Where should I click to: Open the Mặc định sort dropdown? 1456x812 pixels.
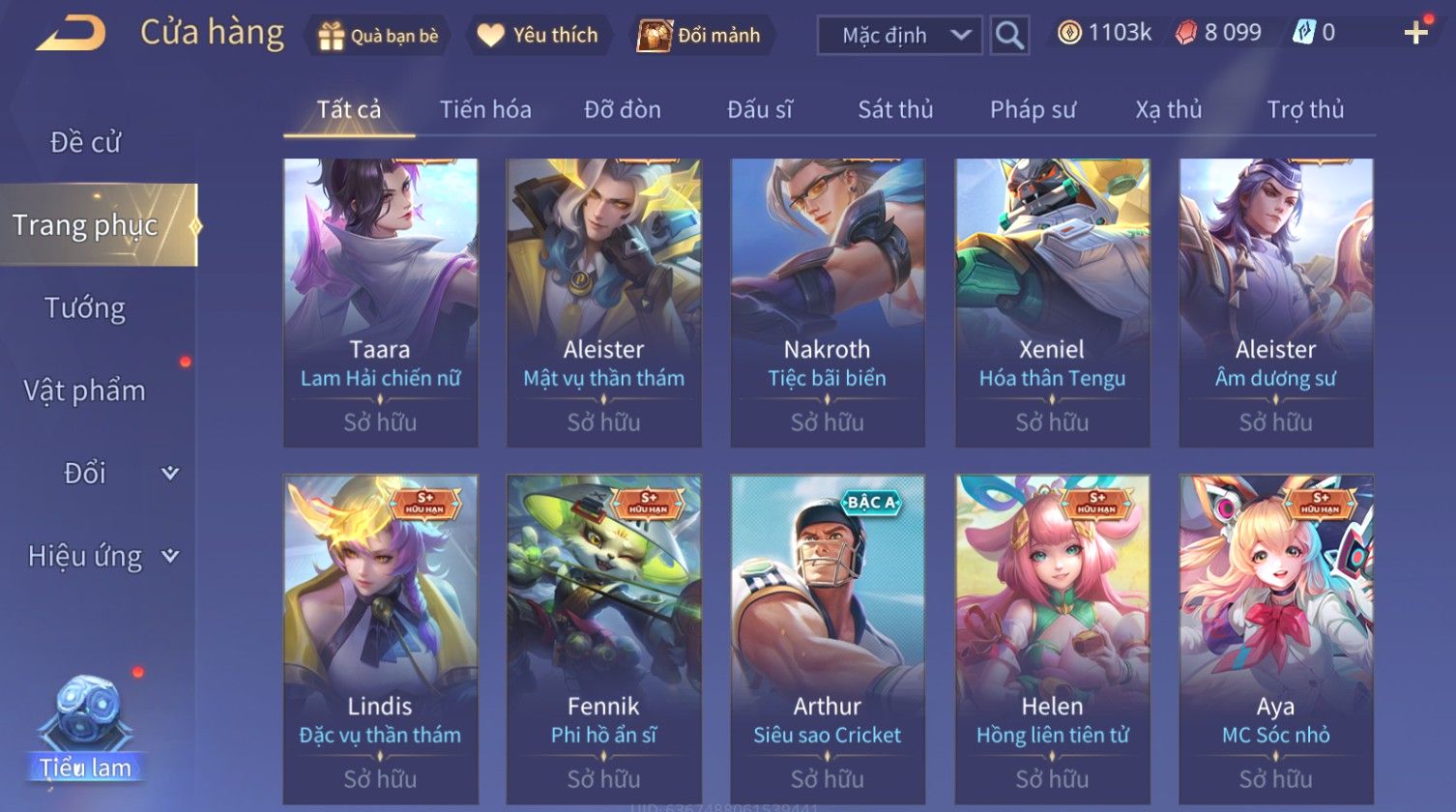899,36
